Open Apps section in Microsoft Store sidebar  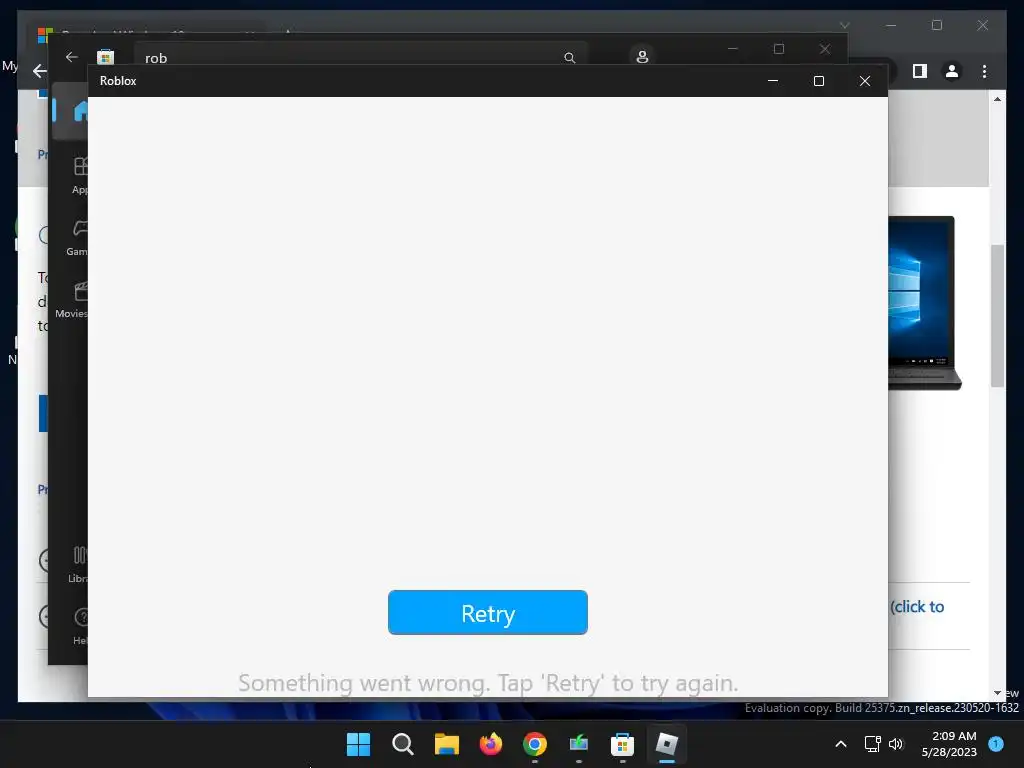click(79, 175)
